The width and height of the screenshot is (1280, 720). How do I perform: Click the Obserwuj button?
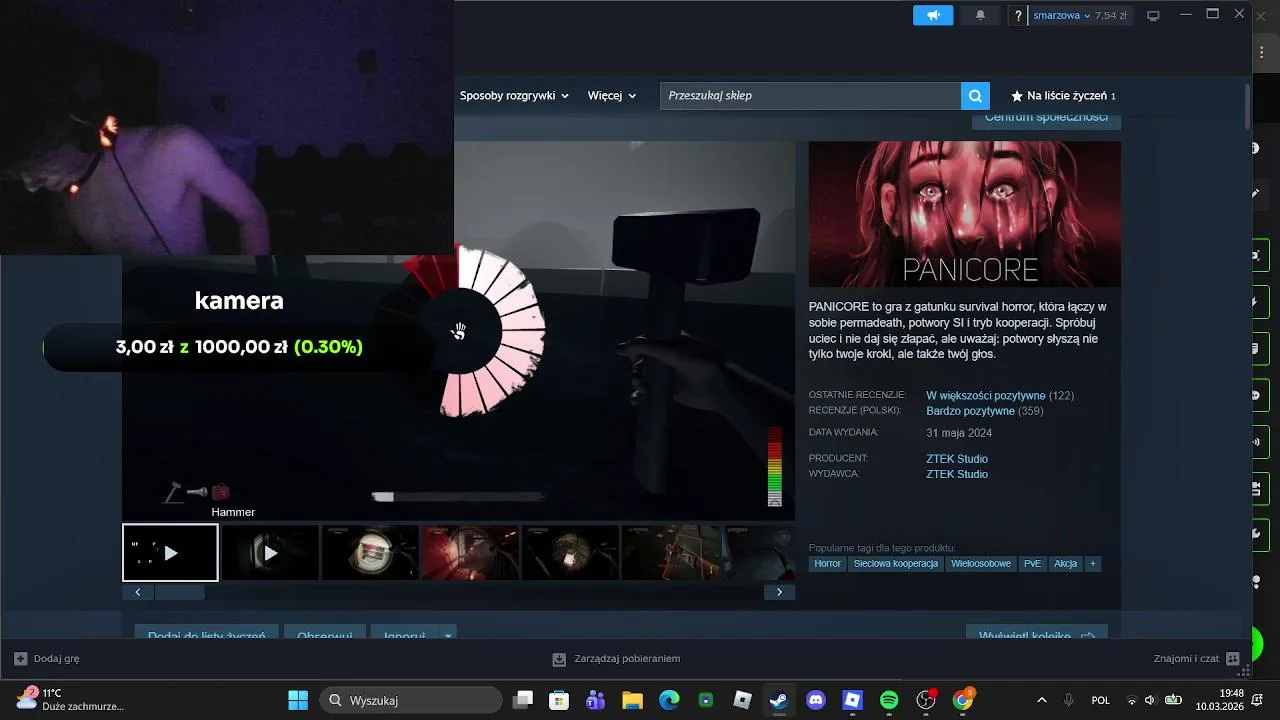(x=325, y=634)
